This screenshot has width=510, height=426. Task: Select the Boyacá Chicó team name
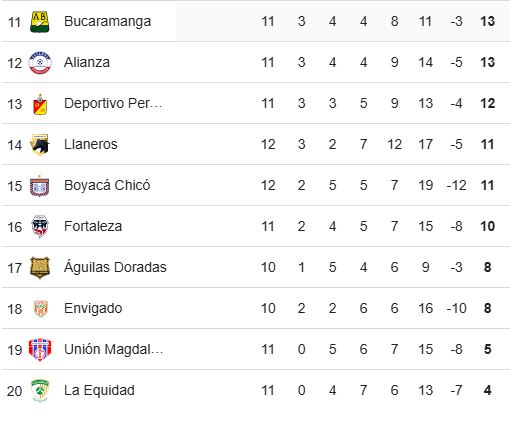[107, 185]
